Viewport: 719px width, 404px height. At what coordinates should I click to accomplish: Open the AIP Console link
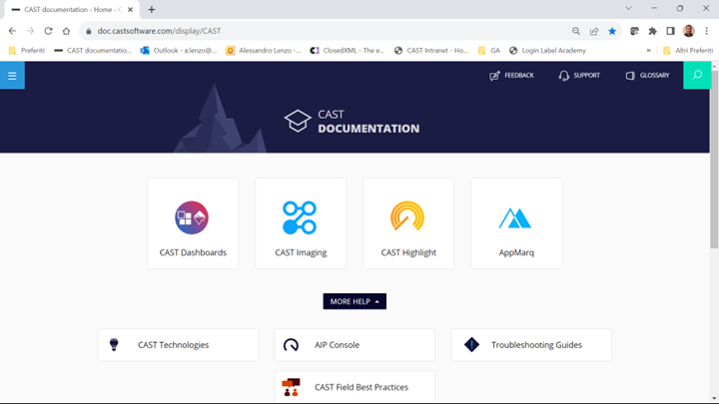click(x=354, y=345)
